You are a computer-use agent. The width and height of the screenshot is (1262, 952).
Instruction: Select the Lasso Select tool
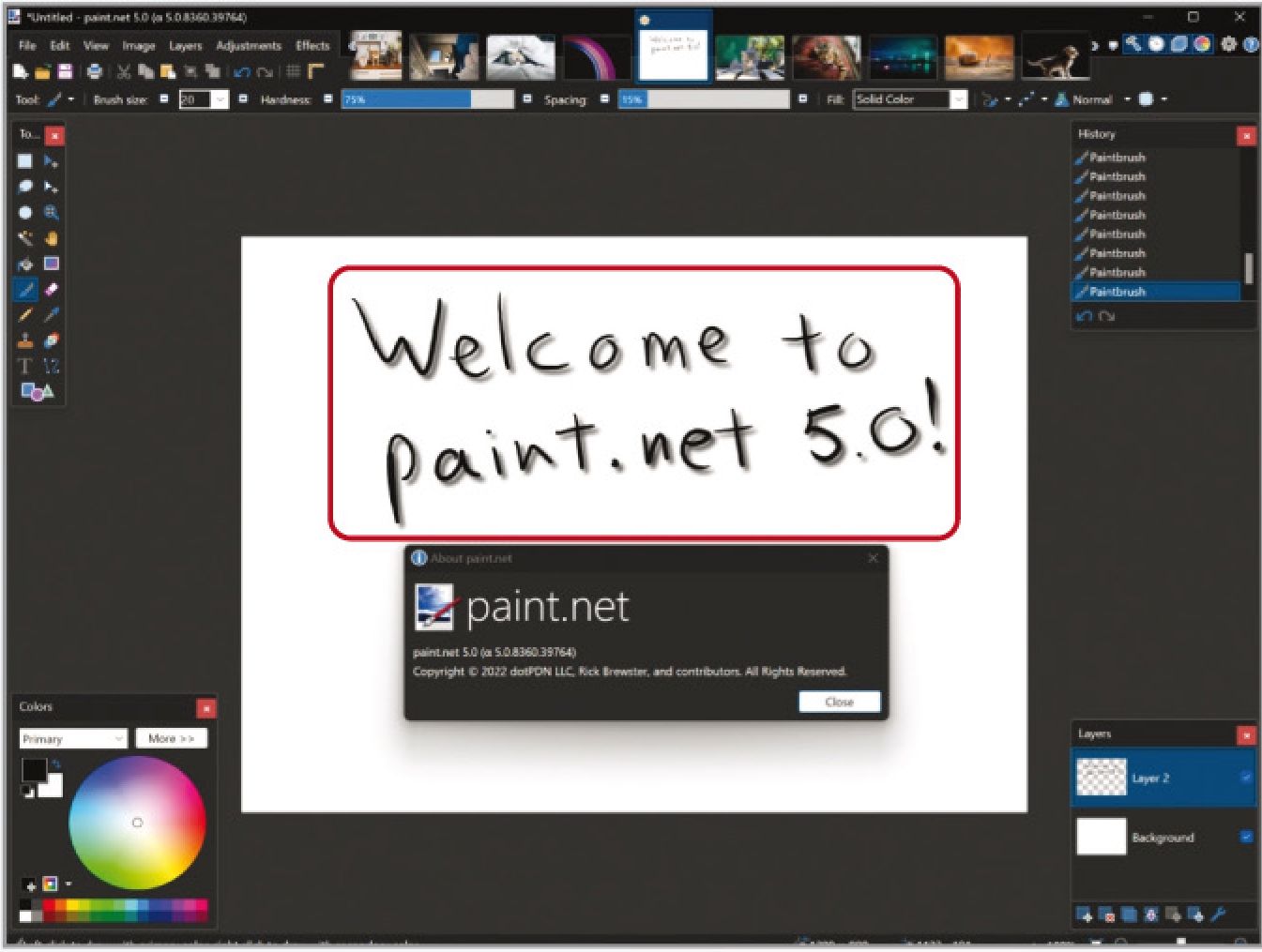[x=25, y=187]
